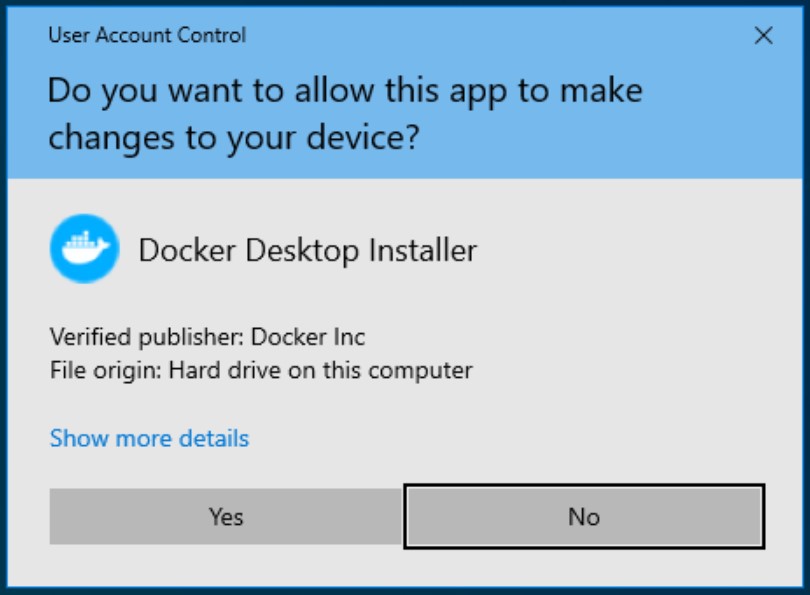Decline permission for Docker Desktop Installer
The image size is (810, 595).
[585, 517]
